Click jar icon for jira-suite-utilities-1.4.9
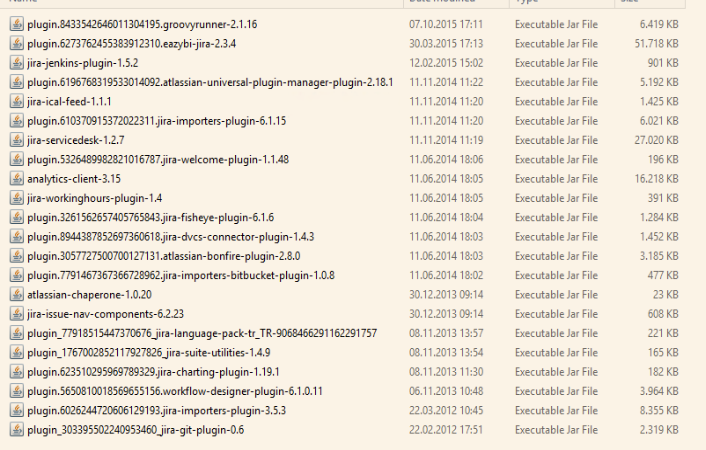Viewport: 706px width, 450px height. tap(17, 353)
